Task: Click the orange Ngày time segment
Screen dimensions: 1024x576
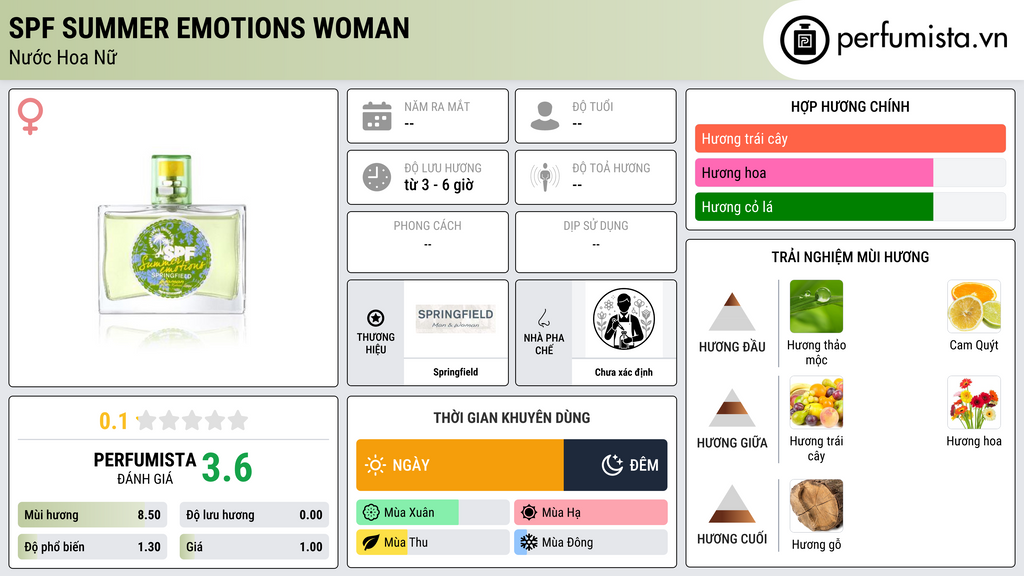Action: 460,465
